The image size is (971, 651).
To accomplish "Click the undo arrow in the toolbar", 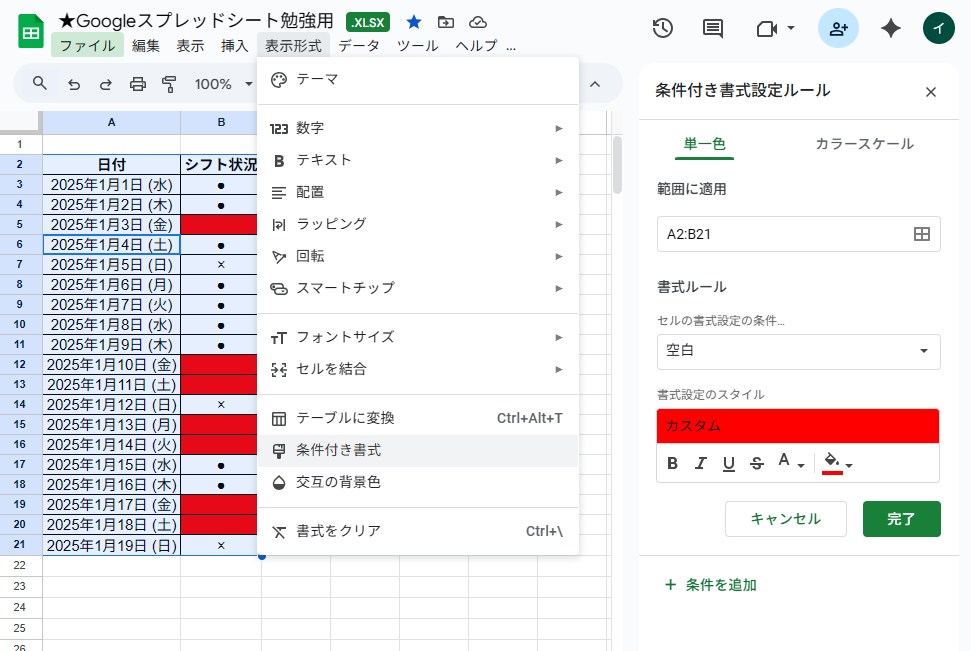I will tap(73, 84).
